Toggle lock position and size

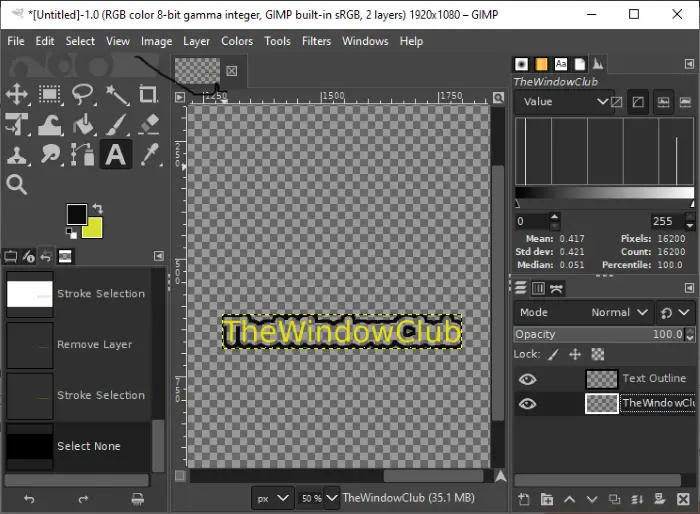(575, 355)
